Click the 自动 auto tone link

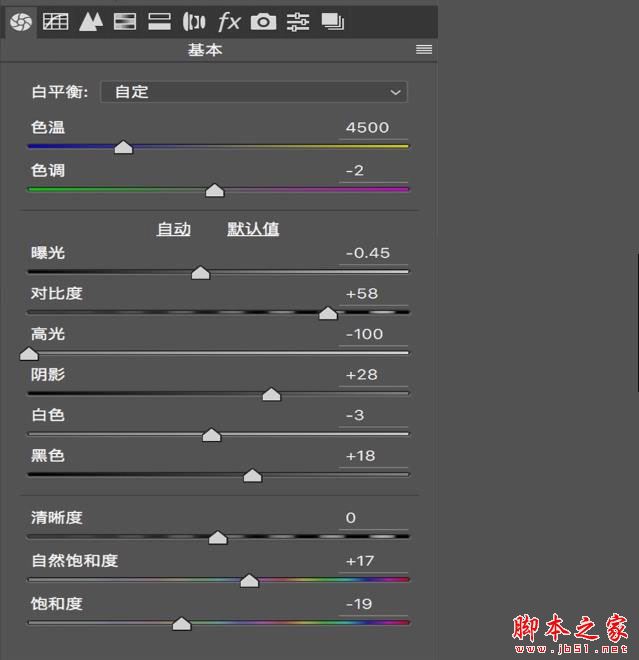coord(174,229)
